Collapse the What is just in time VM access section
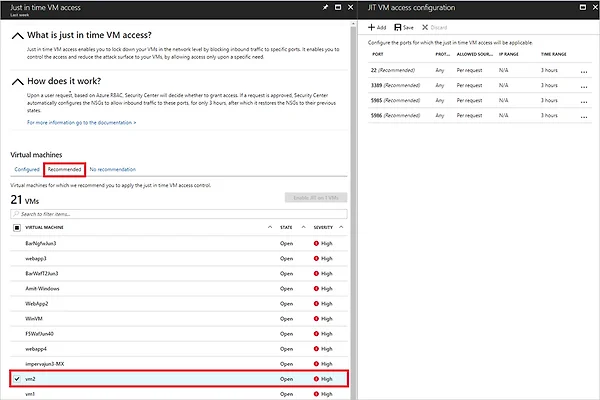The width and height of the screenshot is (600, 400). pyautogui.click(x=18, y=36)
